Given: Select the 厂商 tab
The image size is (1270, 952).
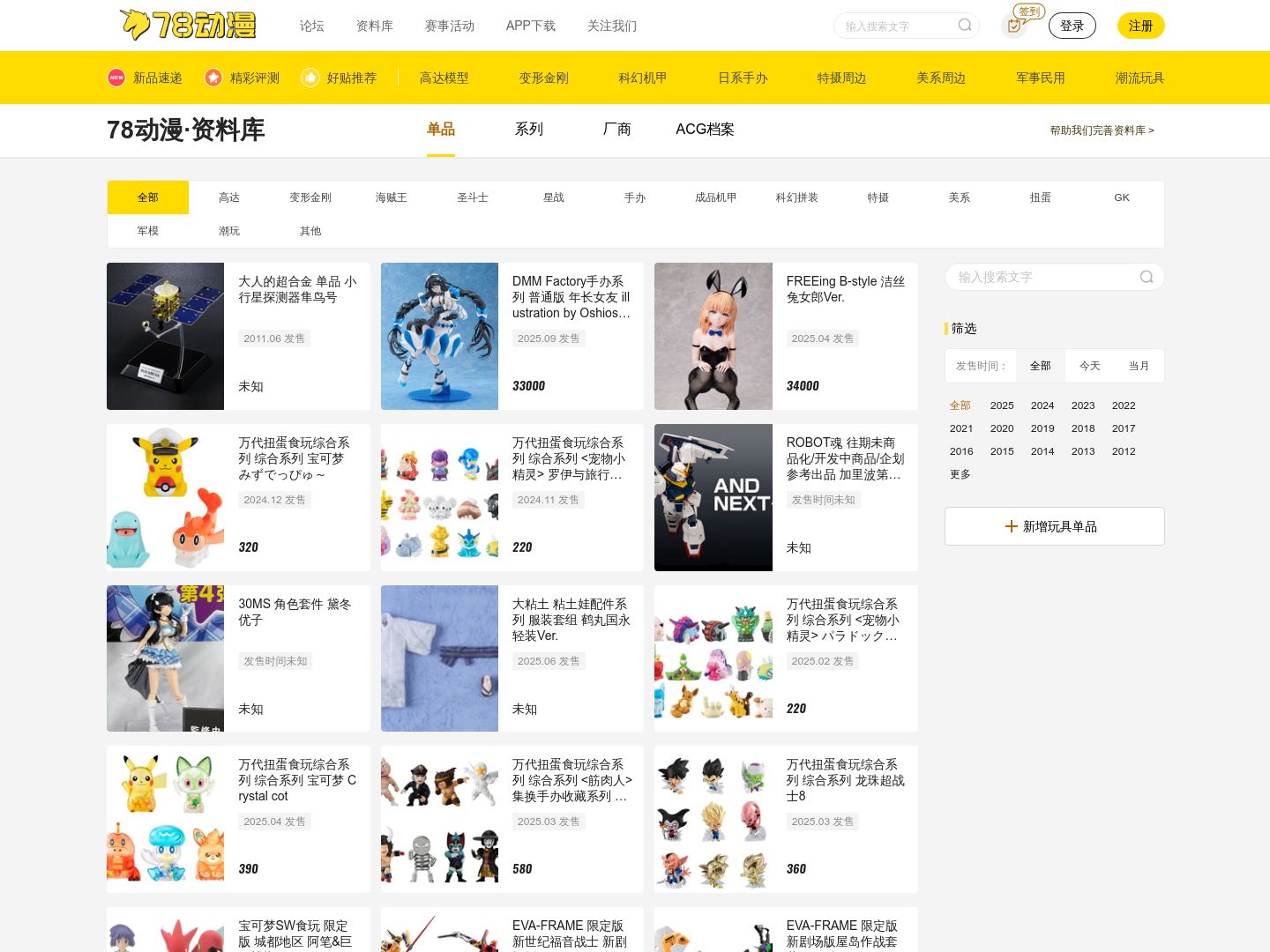Looking at the screenshot, I should click(x=617, y=130).
